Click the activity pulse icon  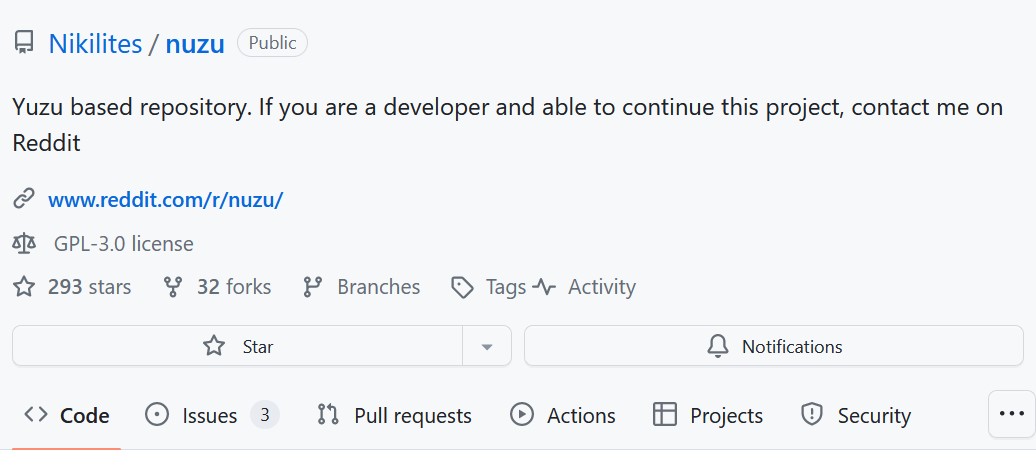(x=544, y=288)
